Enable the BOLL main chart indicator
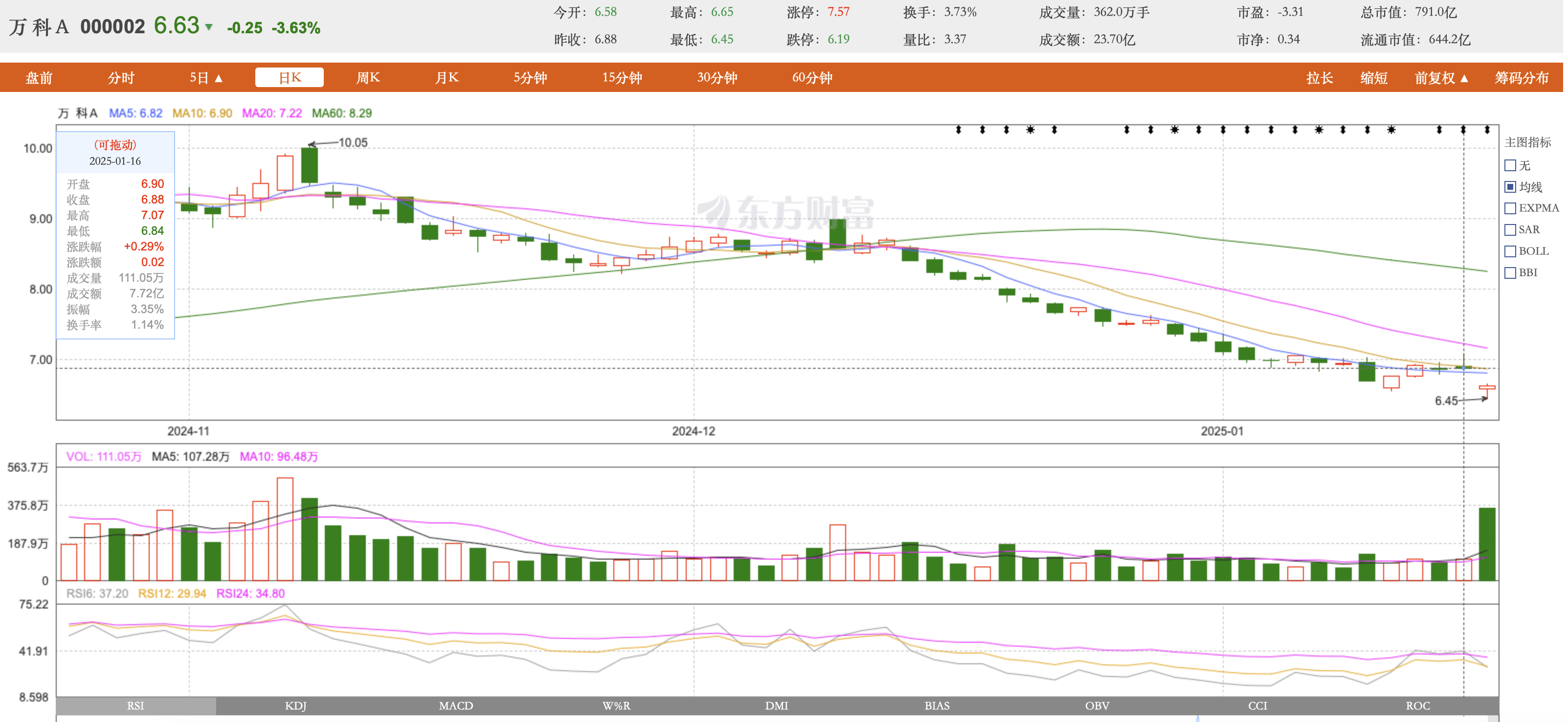The image size is (1568, 722). tap(1510, 251)
